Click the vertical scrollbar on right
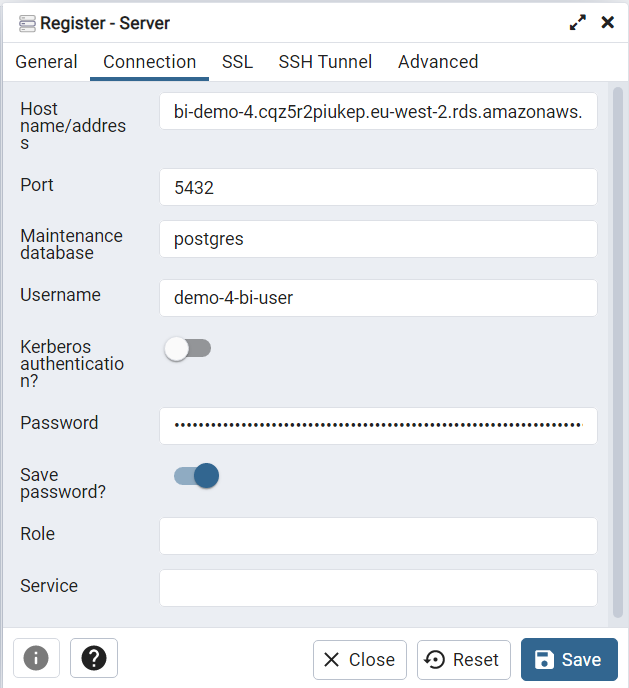This screenshot has height=688, width=629. click(617, 350)
